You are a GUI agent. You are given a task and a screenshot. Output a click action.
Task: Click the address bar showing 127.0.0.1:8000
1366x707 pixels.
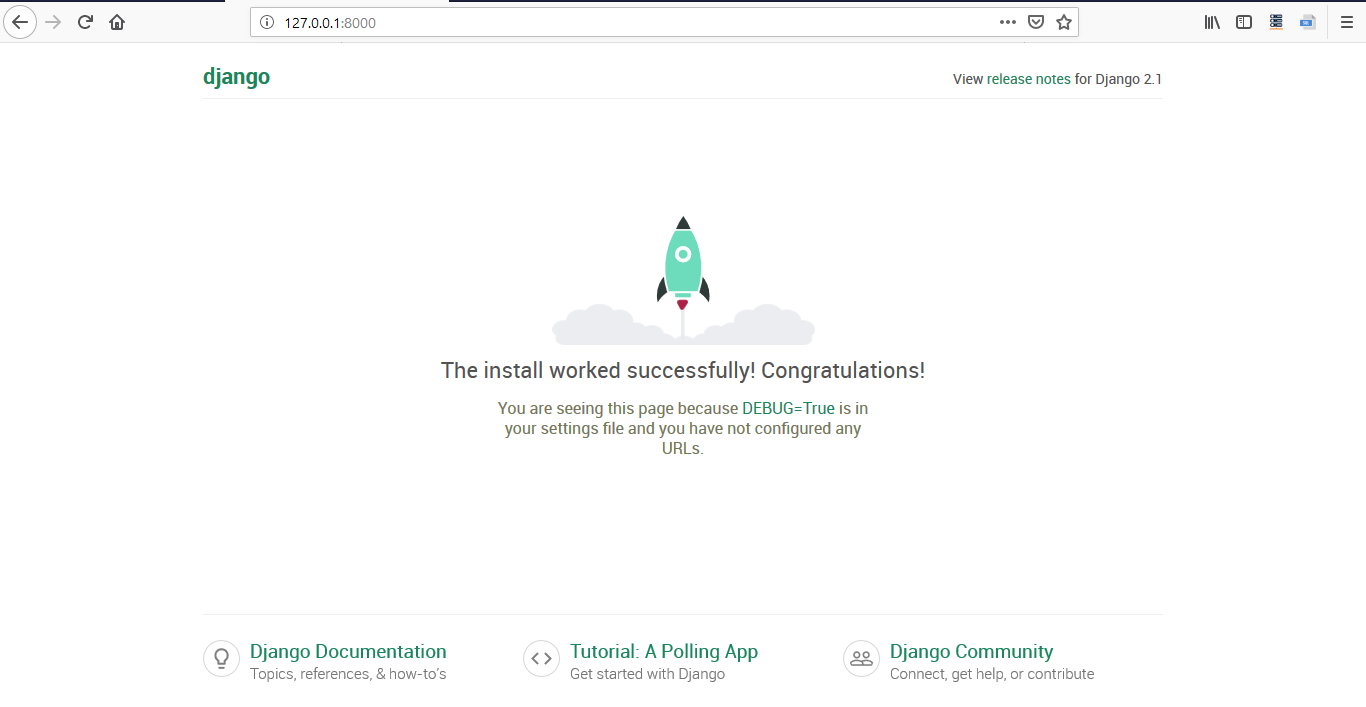(664, 22)
